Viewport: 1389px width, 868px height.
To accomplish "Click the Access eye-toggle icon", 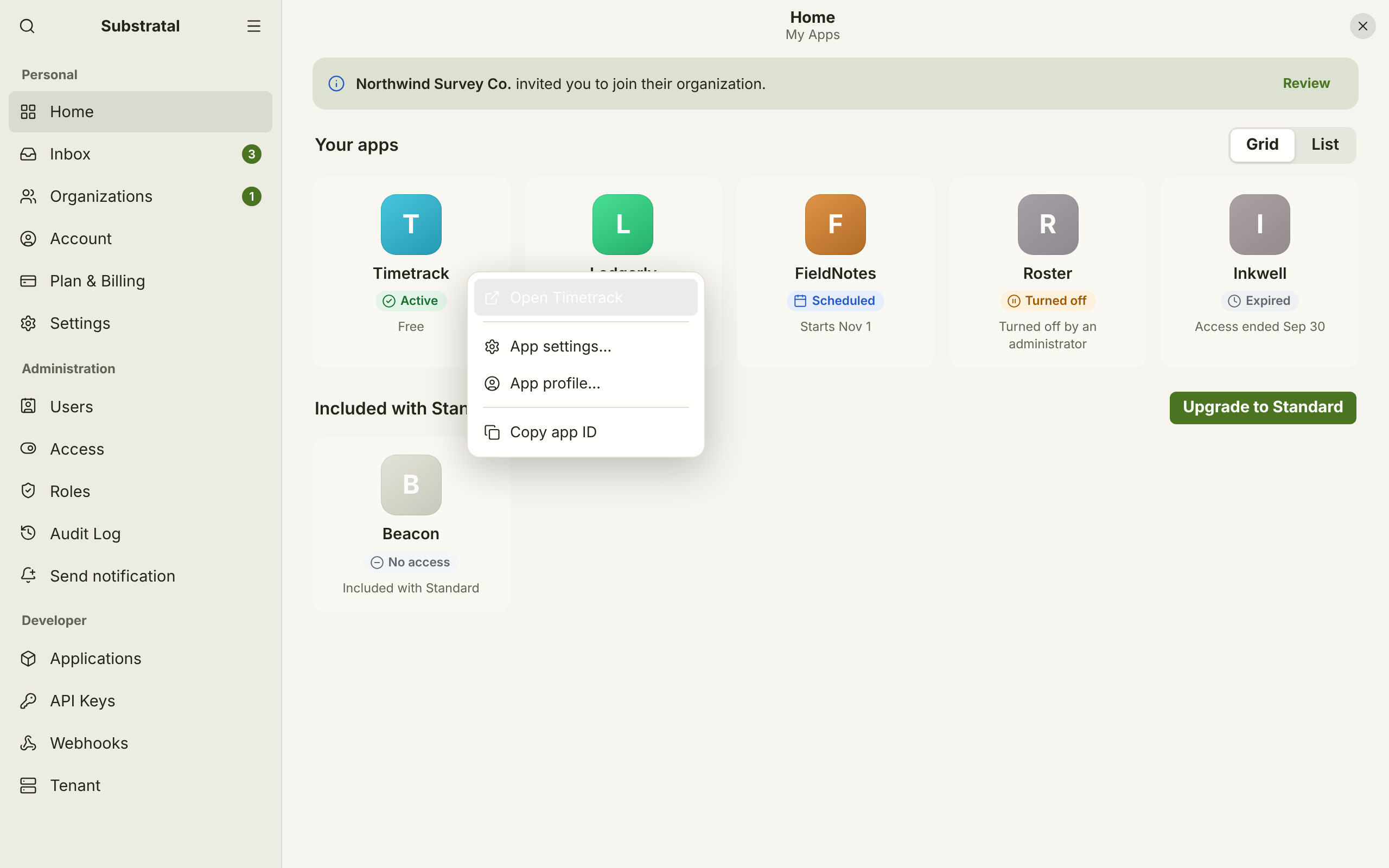I will coord(28,449).
